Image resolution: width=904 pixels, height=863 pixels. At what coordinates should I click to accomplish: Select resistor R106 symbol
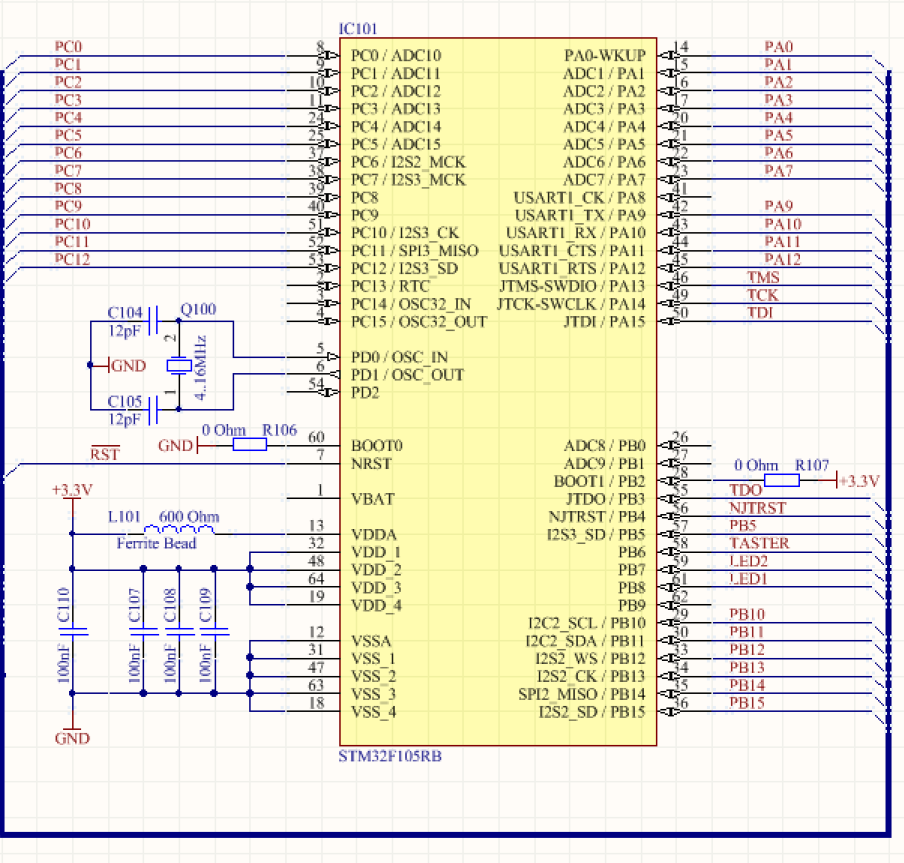pos(250,444)
